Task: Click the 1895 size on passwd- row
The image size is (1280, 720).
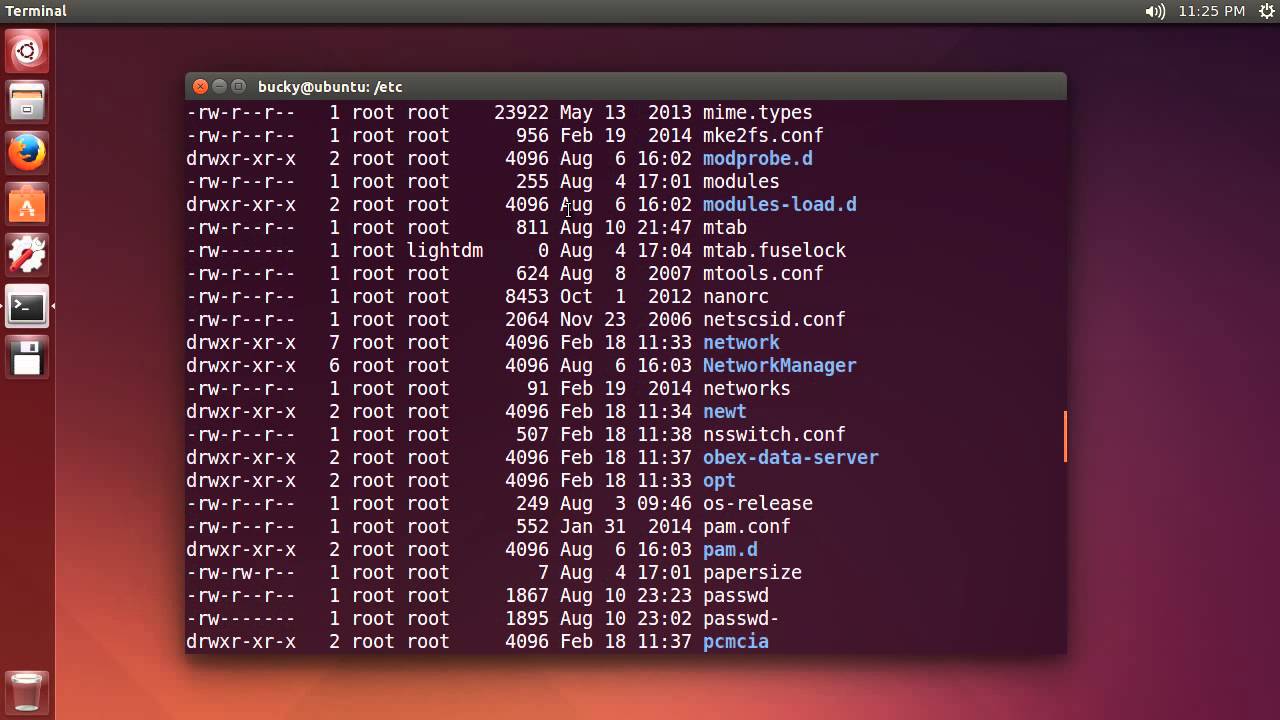Action: pyautogui.click(x=527, y=618)
